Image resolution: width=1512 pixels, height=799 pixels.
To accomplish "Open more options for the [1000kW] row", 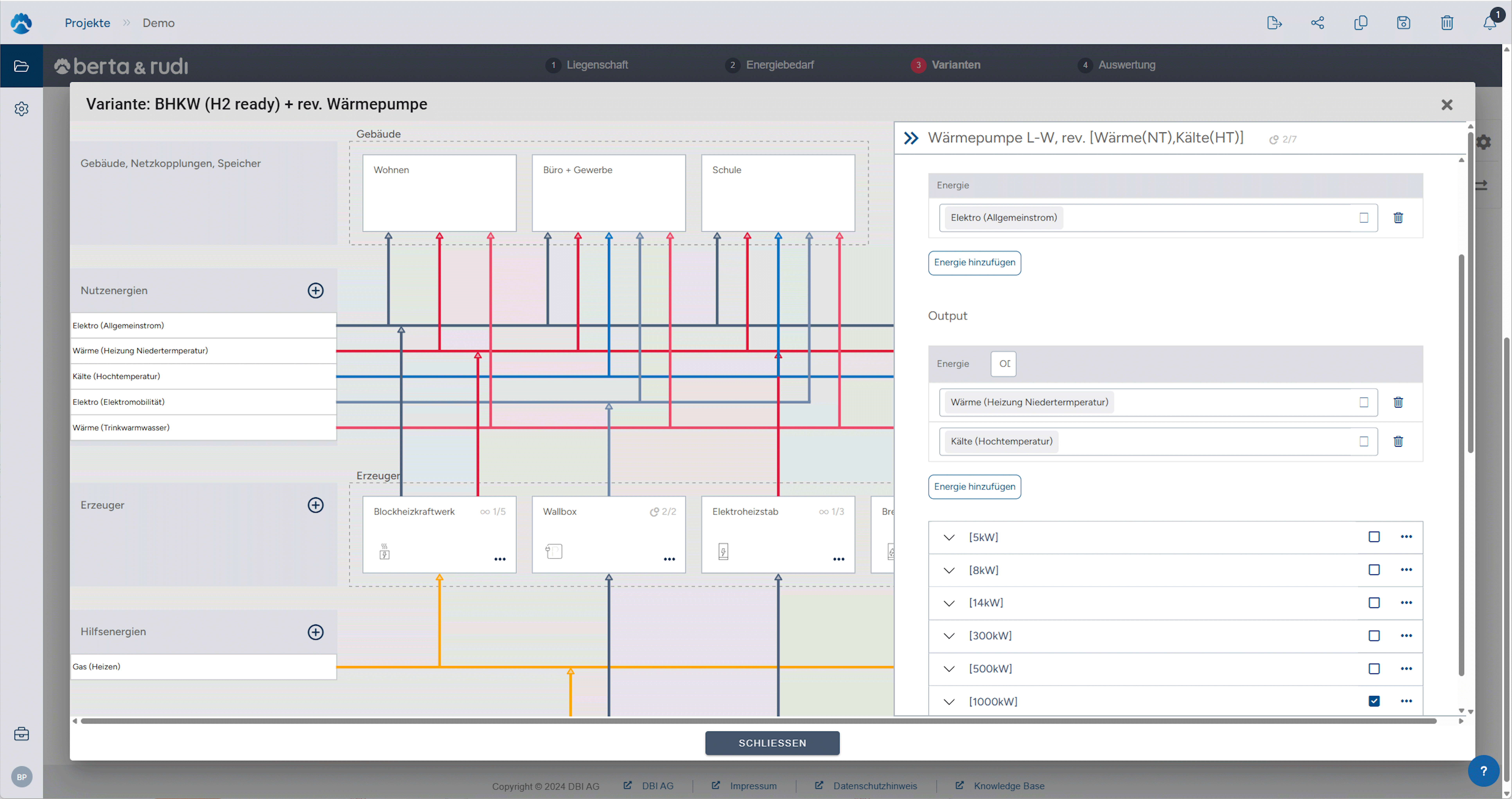I will click(x=1406, y=701).
